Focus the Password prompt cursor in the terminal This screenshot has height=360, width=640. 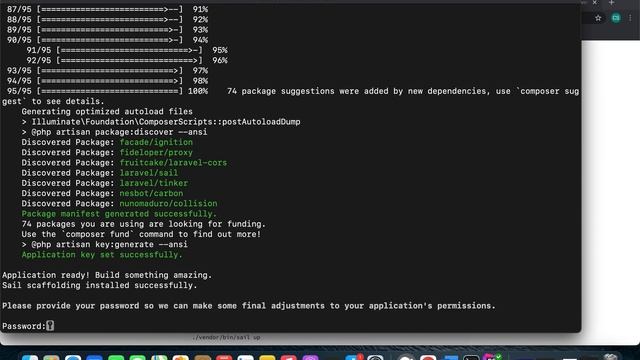coord(50,326)
